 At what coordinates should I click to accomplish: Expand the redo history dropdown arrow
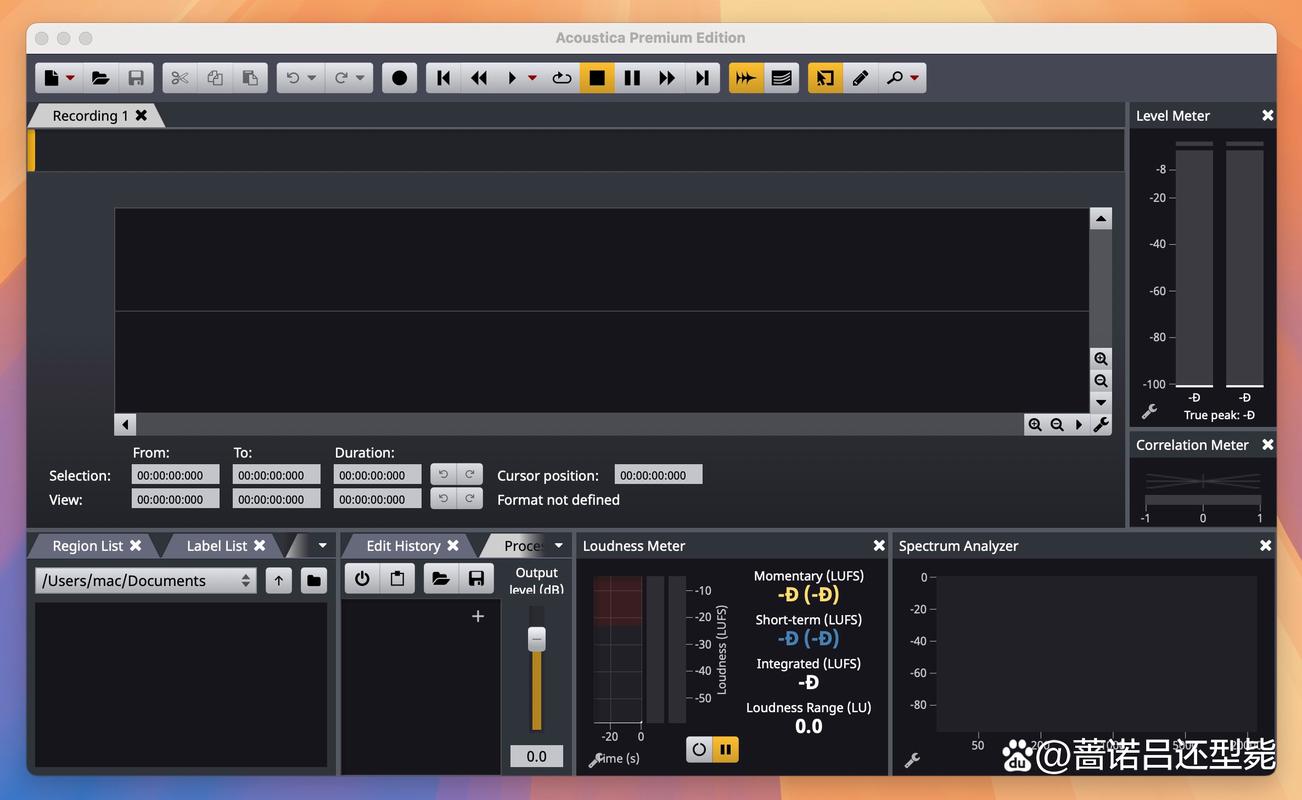tap(360, 78)
